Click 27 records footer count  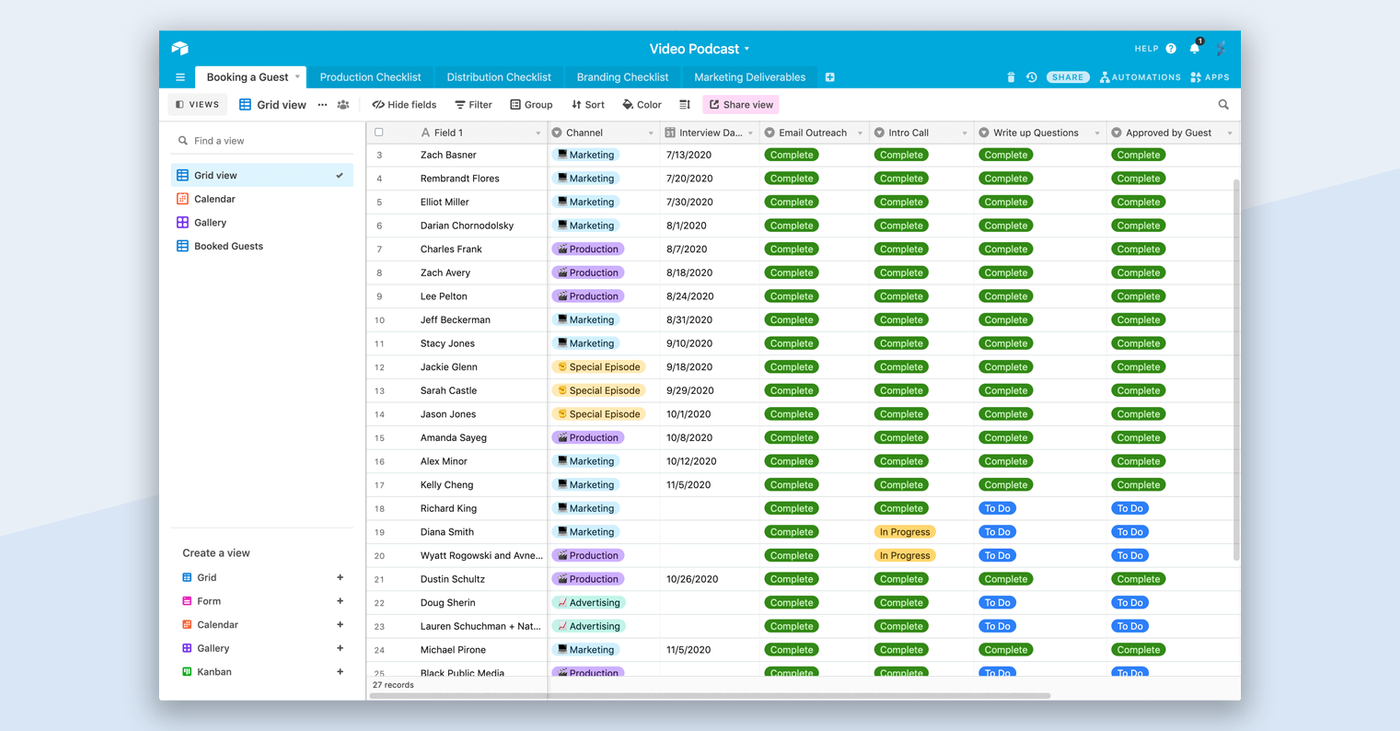[x=393, y=685]
